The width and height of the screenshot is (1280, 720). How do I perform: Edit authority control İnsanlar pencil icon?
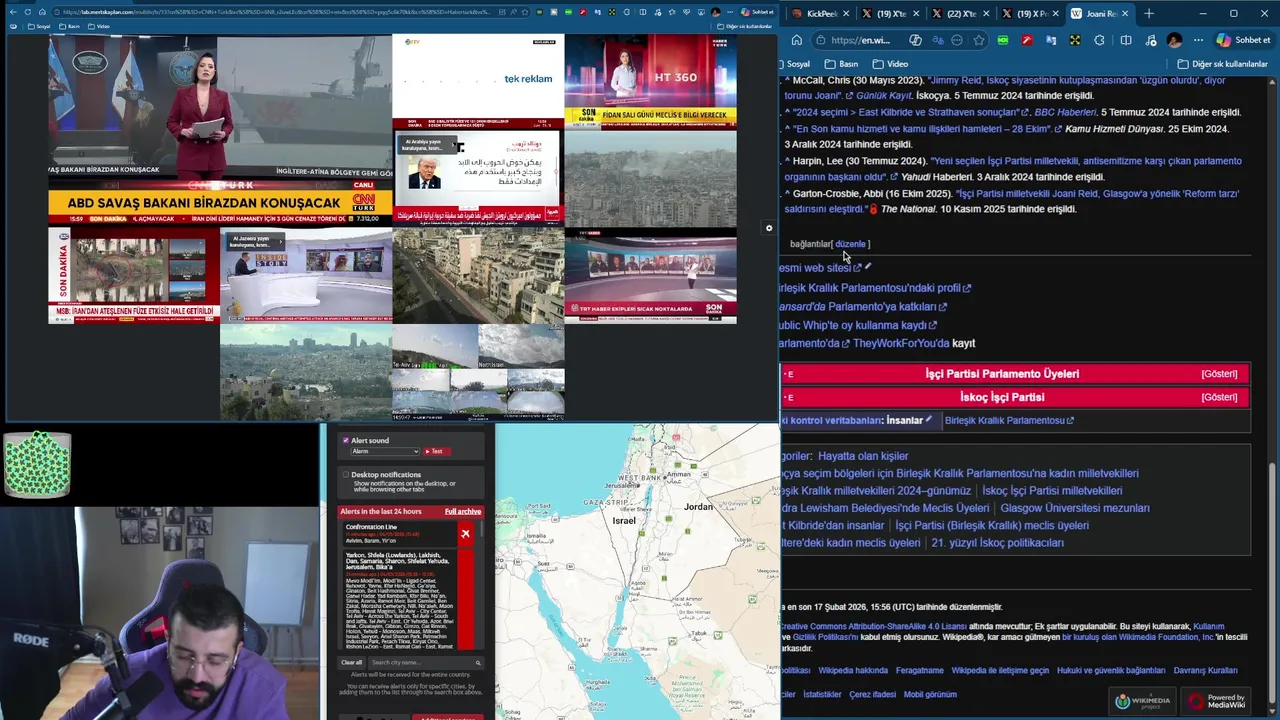[x=929, y=420]
